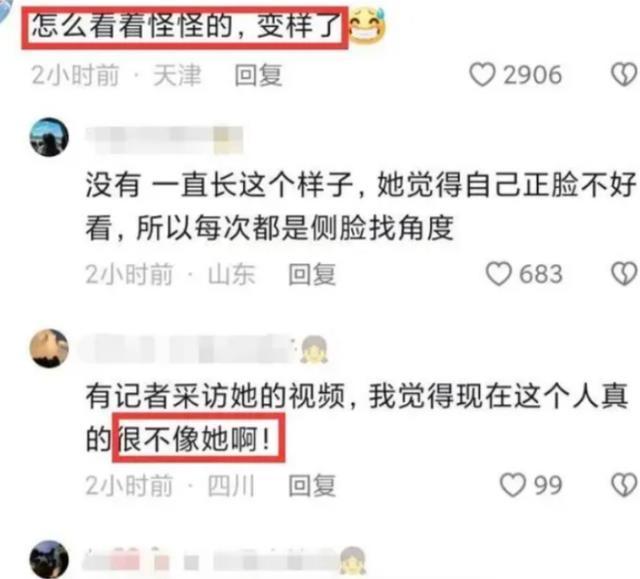Image resolution: width=640 pixels, height=579 pixels.
Task: Click the laughing-sweat emoji in top comment
Action: pyautogui.click(x=367, y=26)
